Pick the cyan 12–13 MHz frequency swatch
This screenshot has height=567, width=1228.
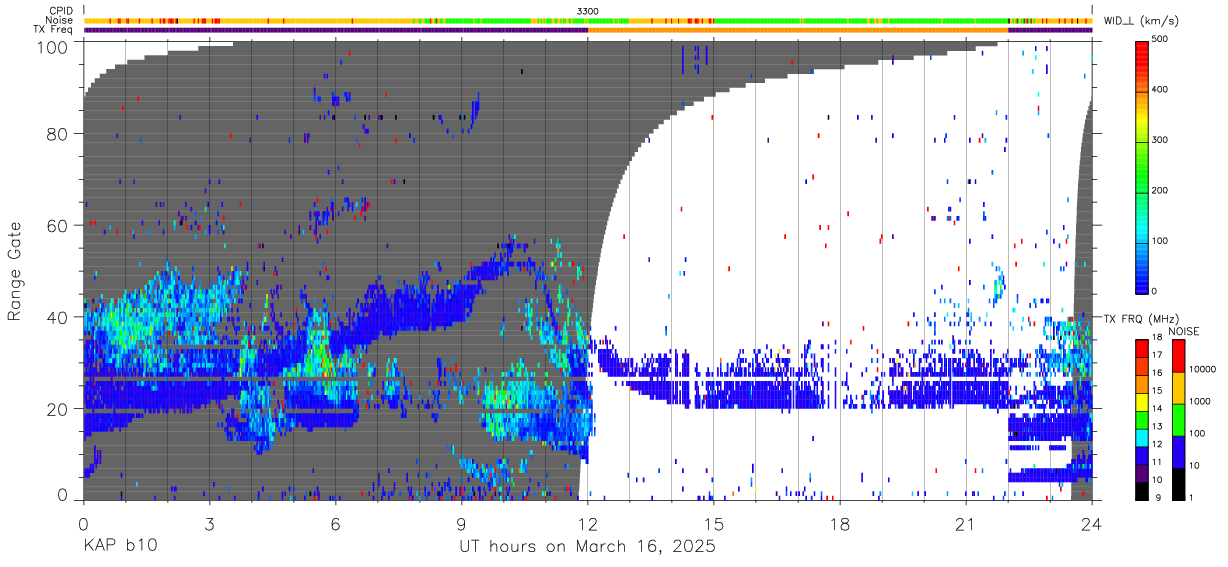pyautogui.click(x=1143, y=437)
